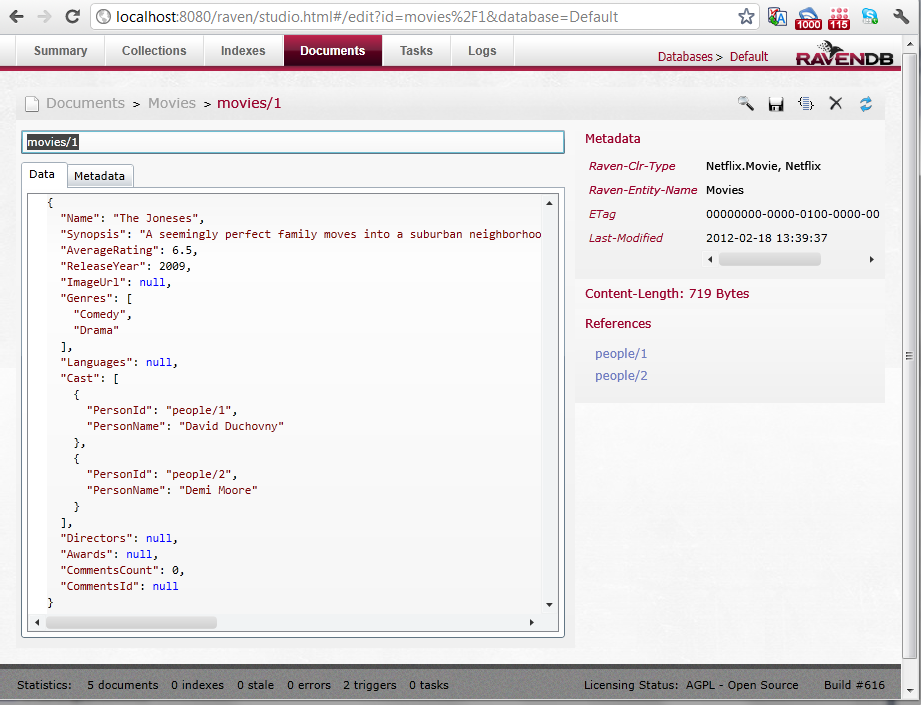This screenshot has height=705, width=921.
Task: Show the Data tab of the editor
Action: (x=42, y=174)
